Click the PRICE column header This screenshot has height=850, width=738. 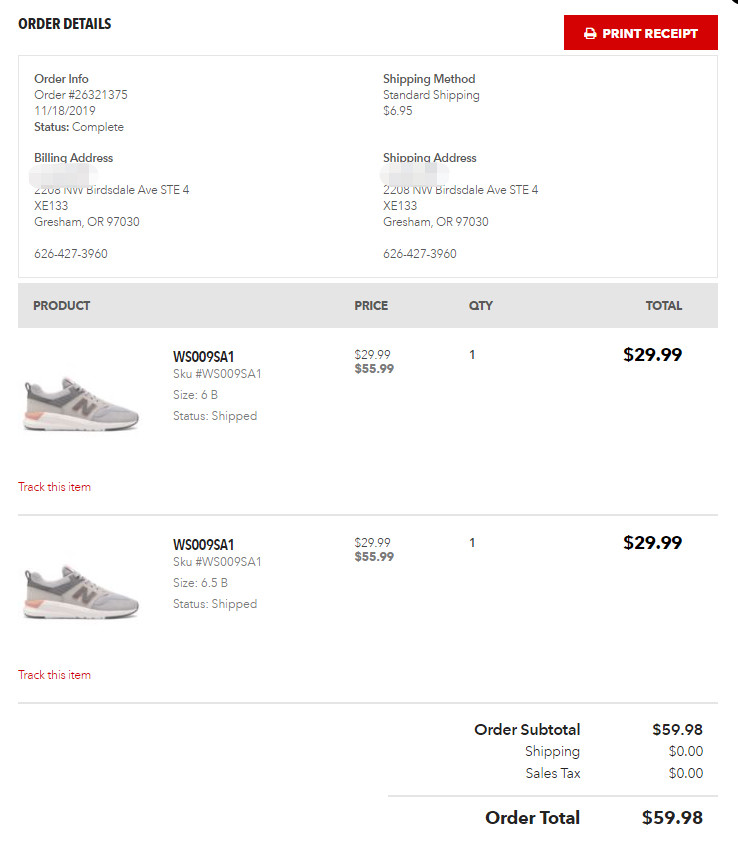pos(371,306)
